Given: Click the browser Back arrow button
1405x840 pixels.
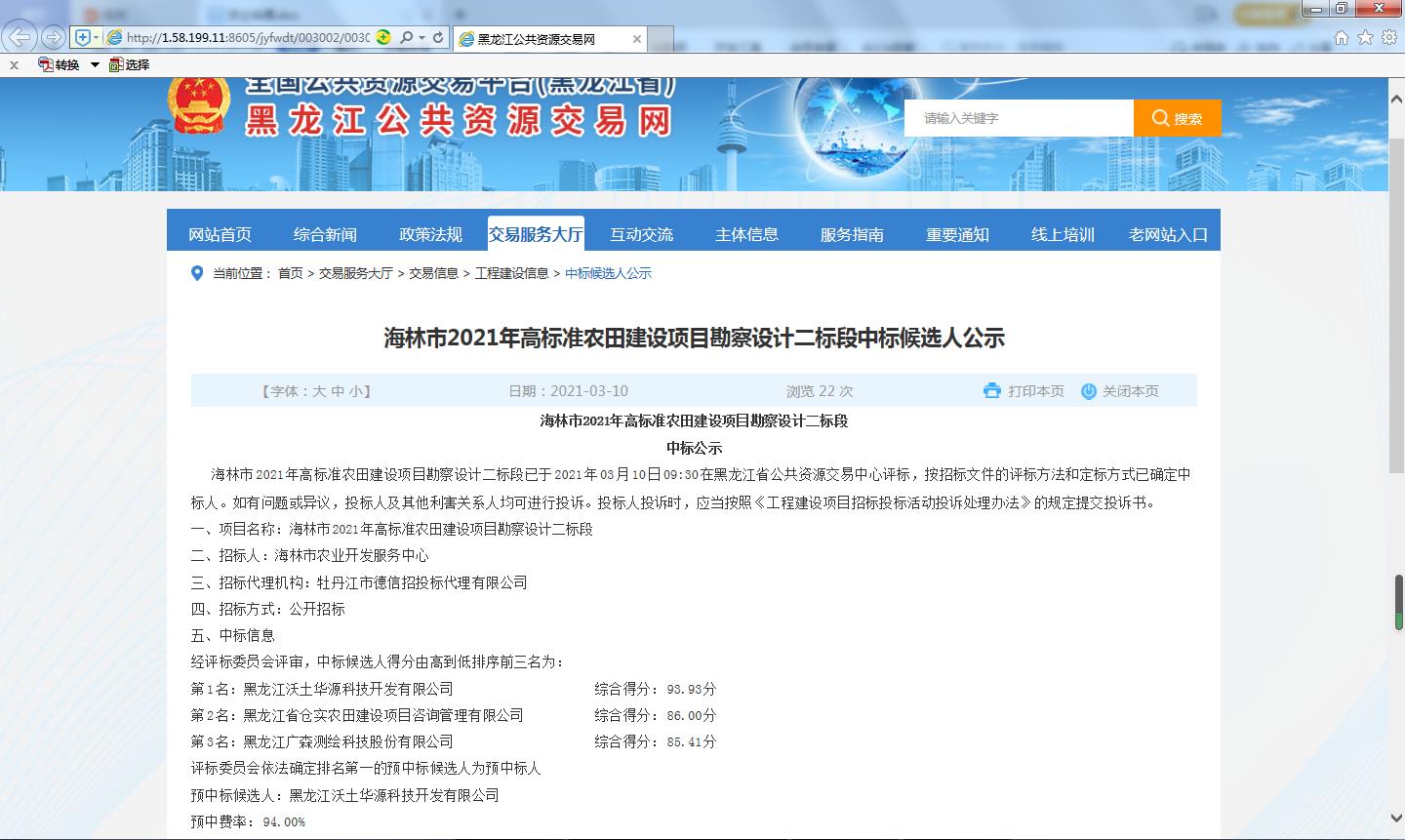Looking at the screenshot, I should click(x=20, y=37).
